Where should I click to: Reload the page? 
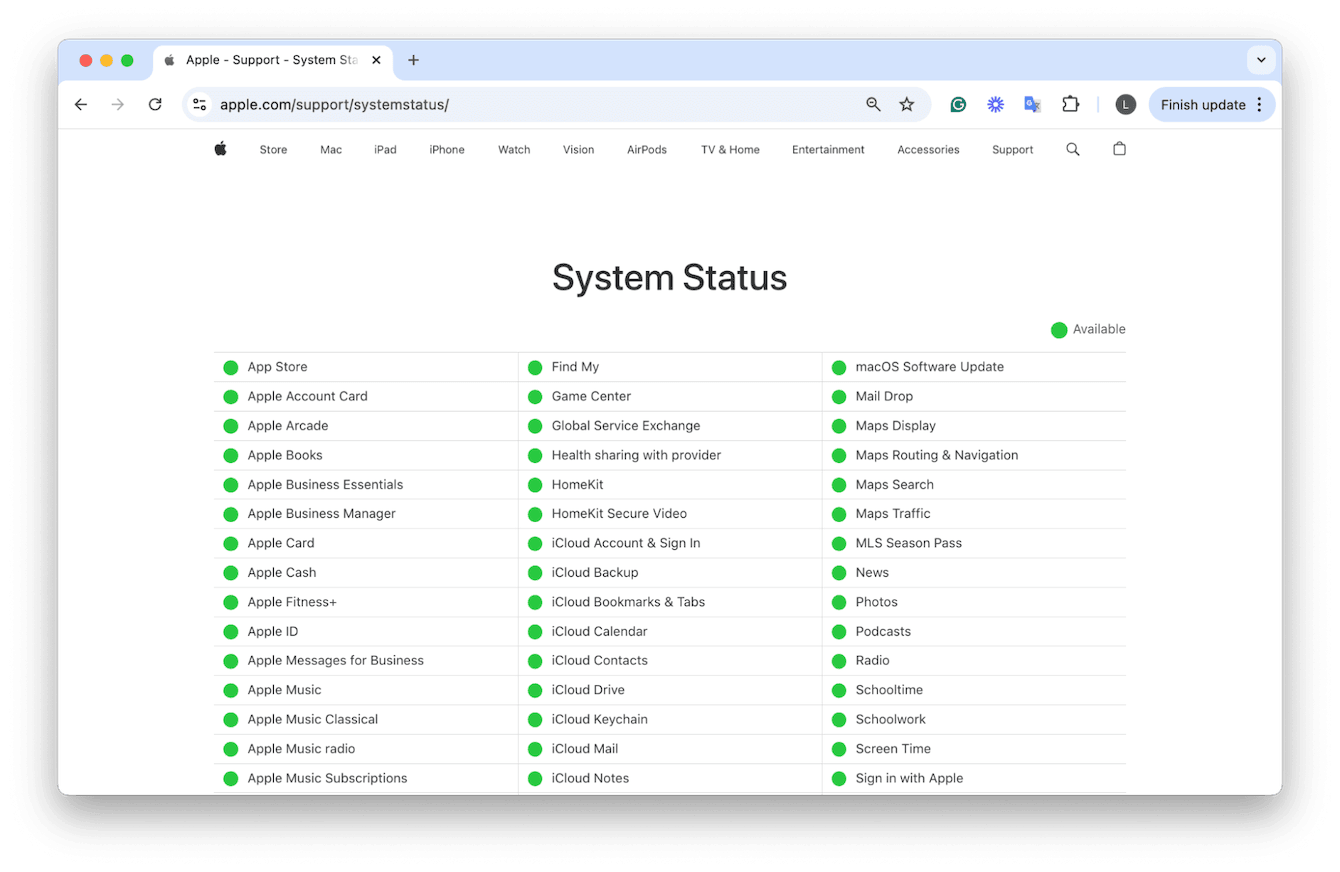[155, 104]
